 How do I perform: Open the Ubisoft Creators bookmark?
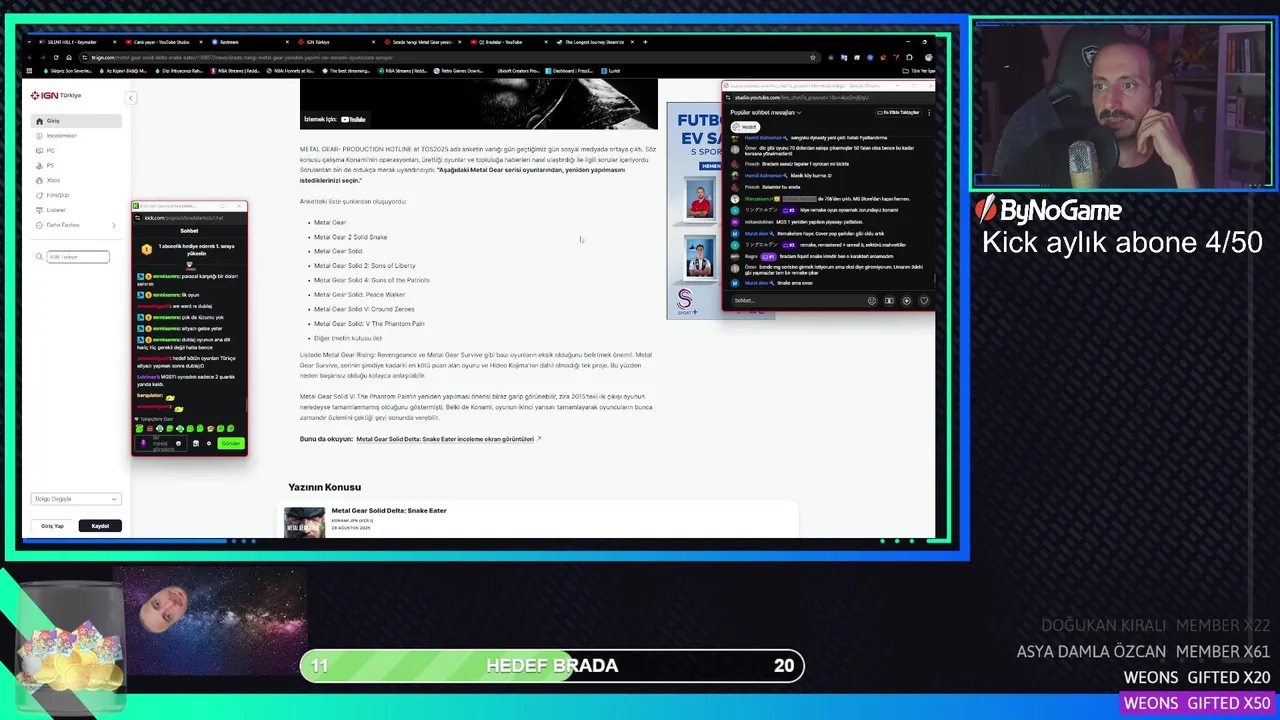[516, 71]
